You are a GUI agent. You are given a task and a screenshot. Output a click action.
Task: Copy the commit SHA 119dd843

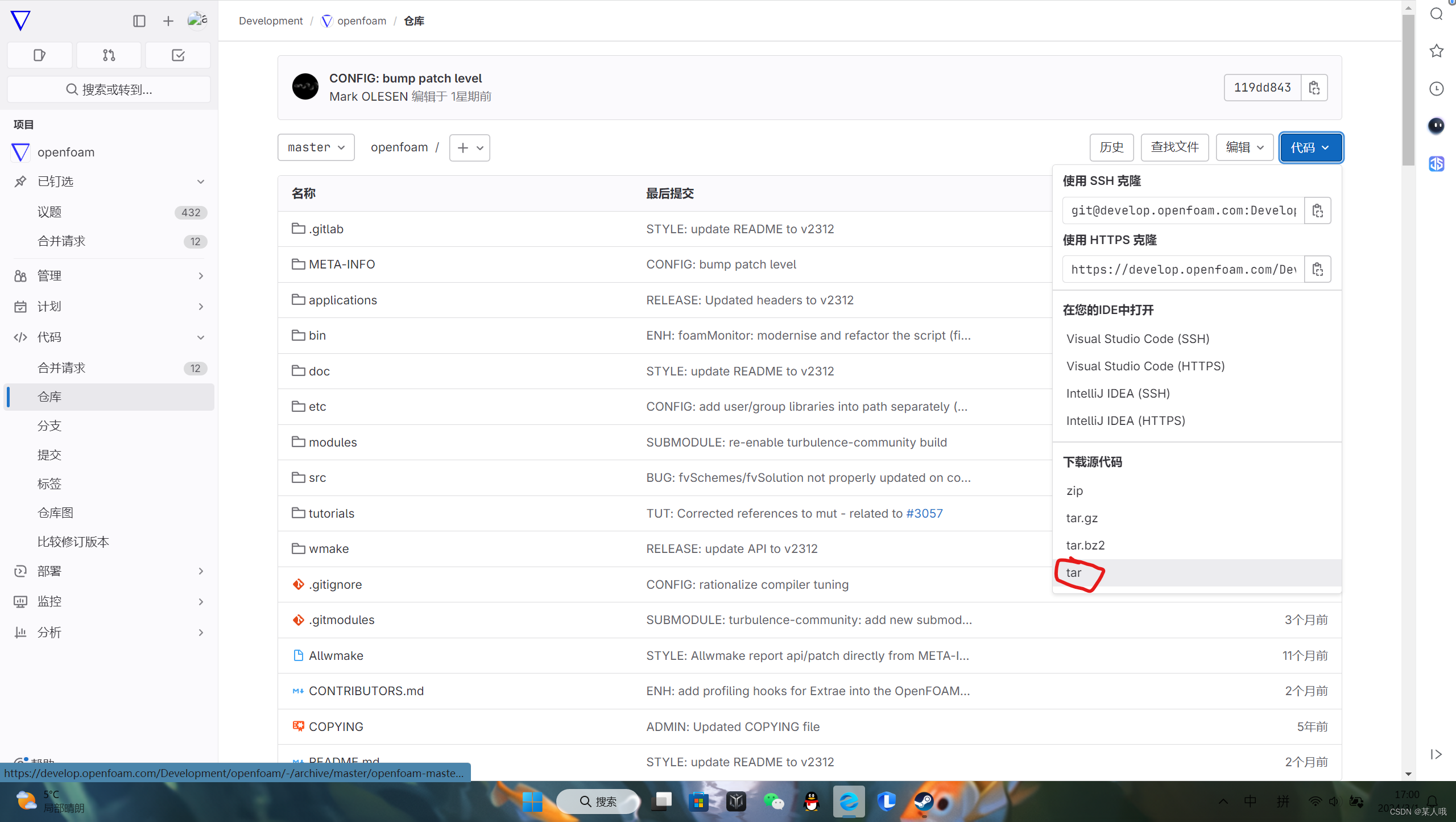pos(1314,87)
